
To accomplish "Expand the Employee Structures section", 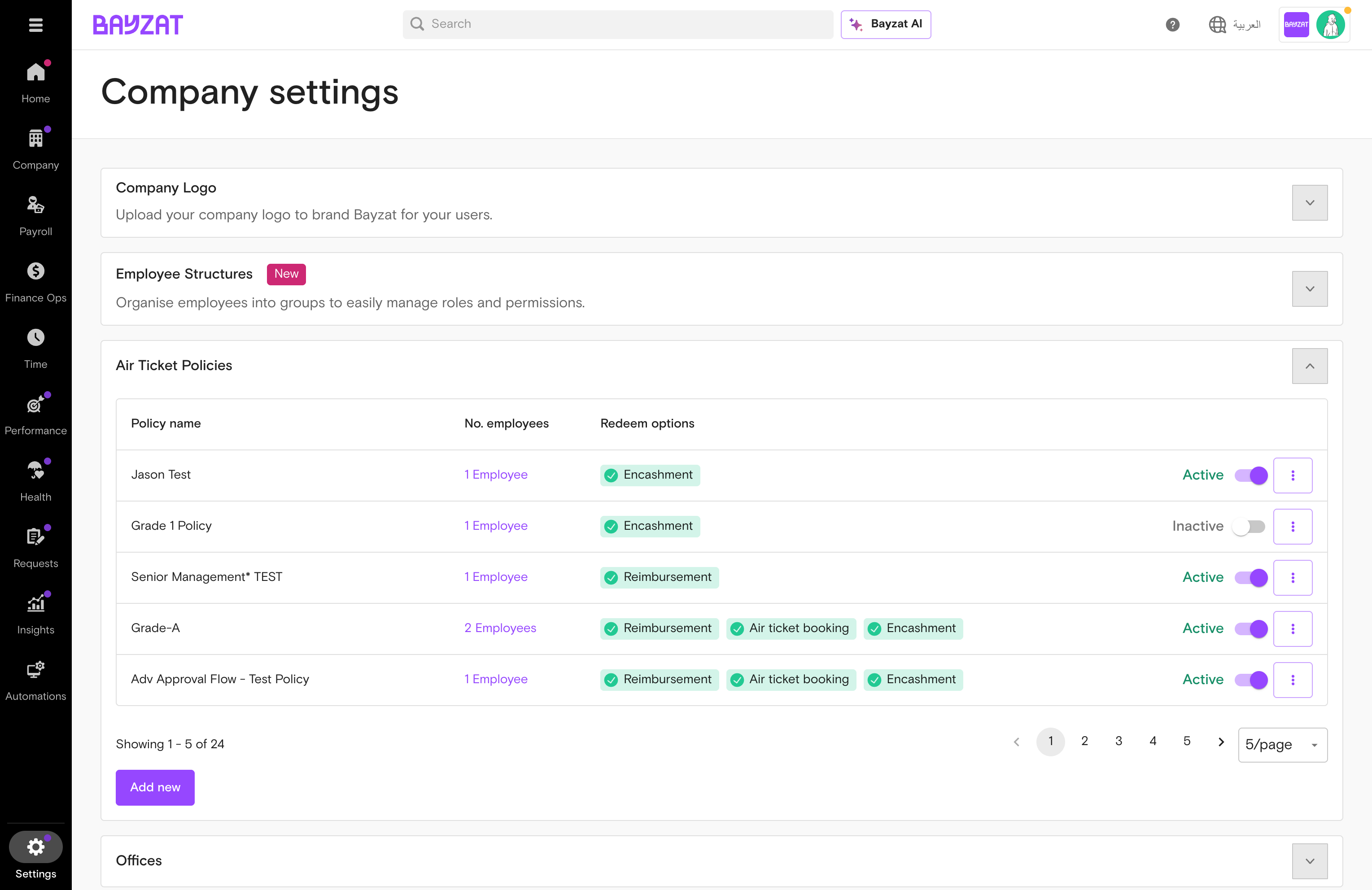I will (x=1309, y=289).
